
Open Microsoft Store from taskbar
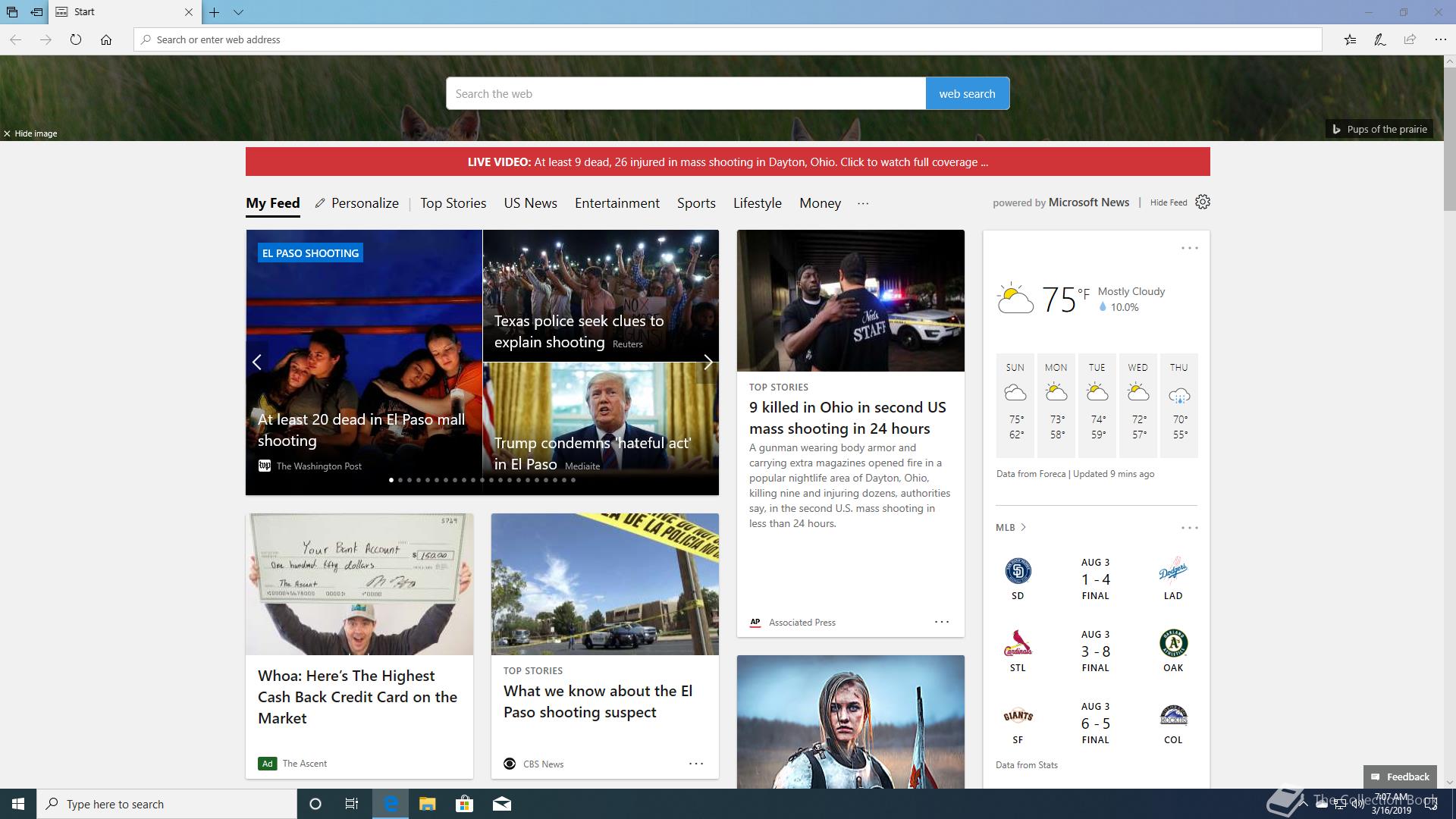464,804
